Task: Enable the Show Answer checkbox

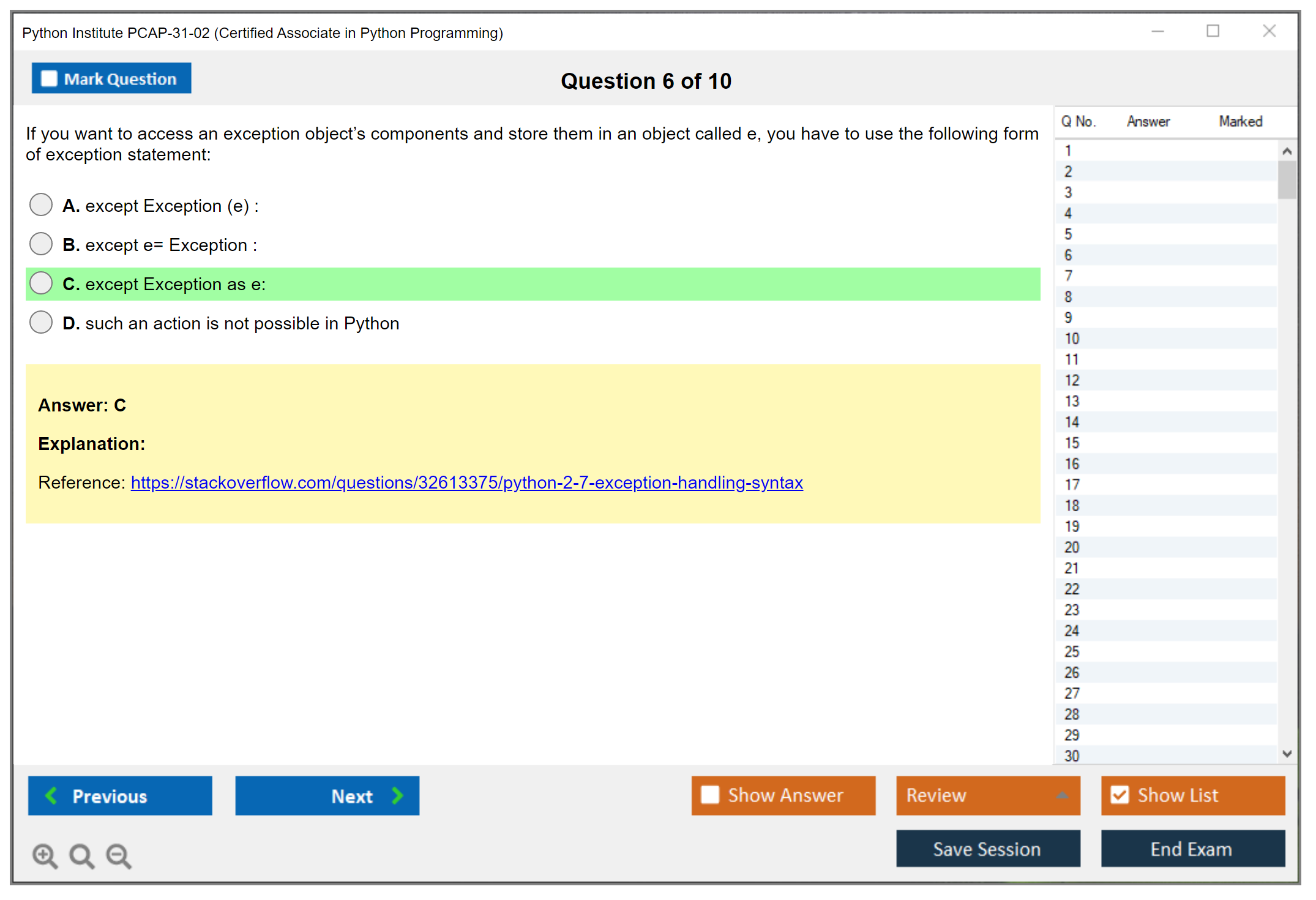Action: 709,795
